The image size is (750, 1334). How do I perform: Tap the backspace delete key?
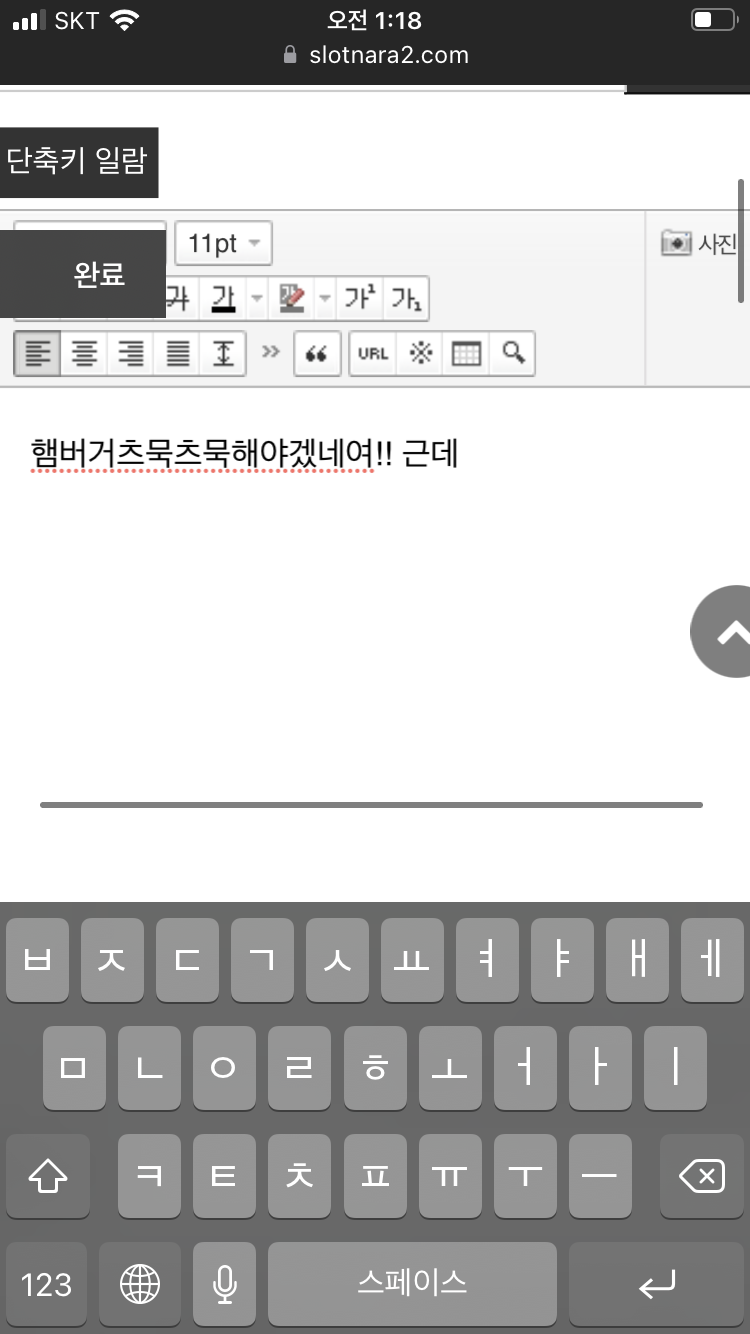[x=702, y=1176]
